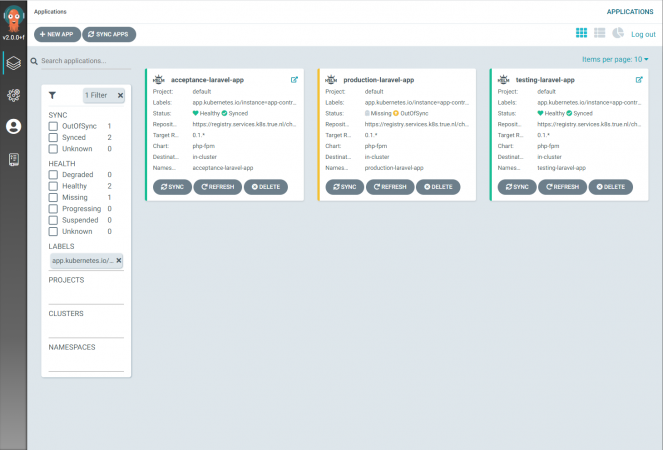The height and width of the screenshot is (450, 663).
Task: Click the Applications breadcrumb text
Action: point(50,11)
